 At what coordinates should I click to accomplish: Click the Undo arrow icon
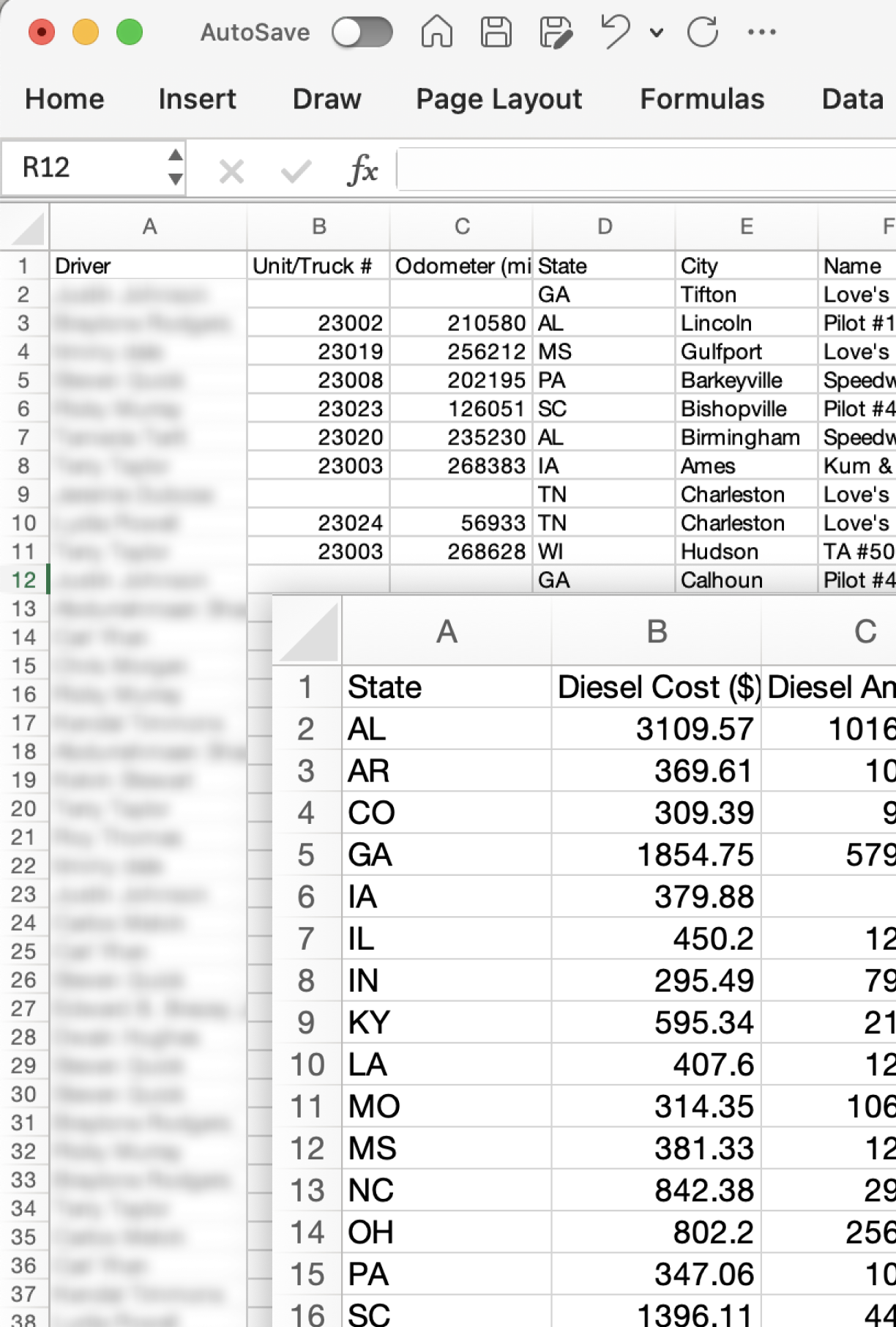[x=615, y=32]
